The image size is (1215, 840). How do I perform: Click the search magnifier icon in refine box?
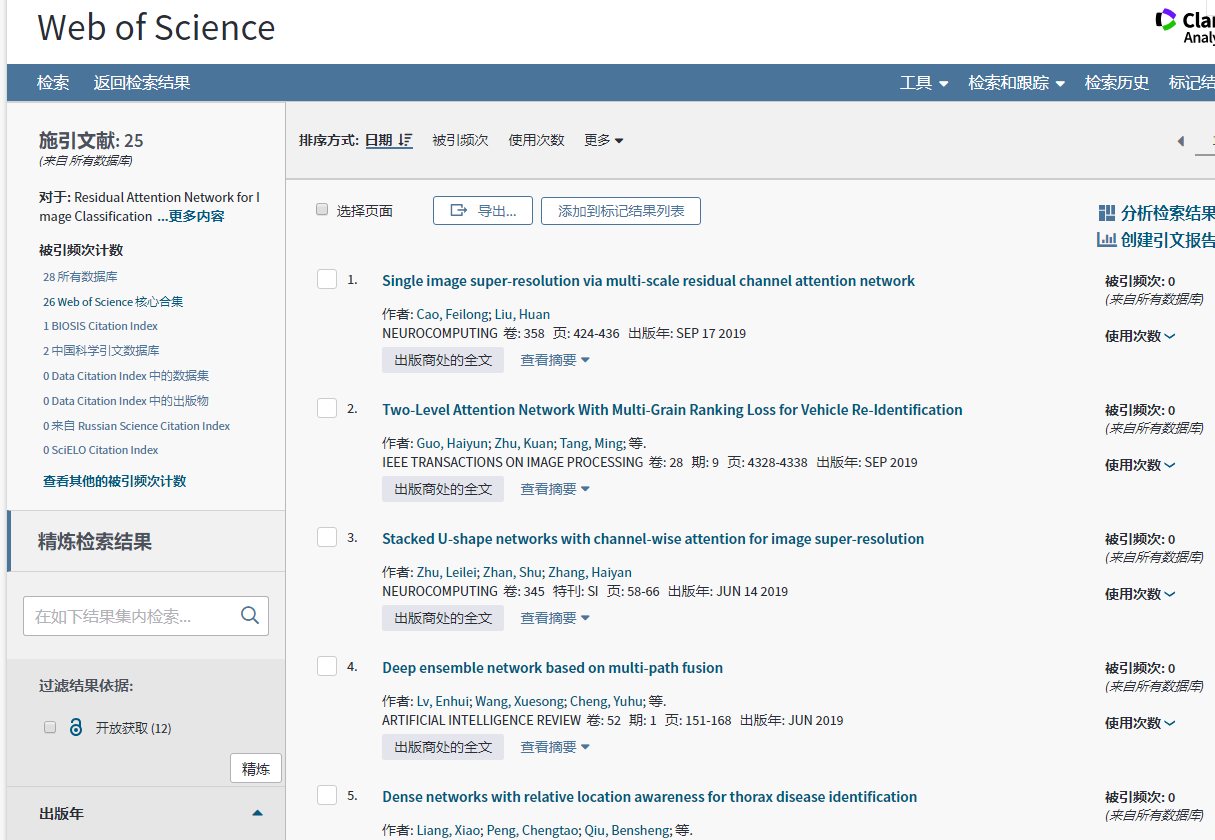[250, 615]
